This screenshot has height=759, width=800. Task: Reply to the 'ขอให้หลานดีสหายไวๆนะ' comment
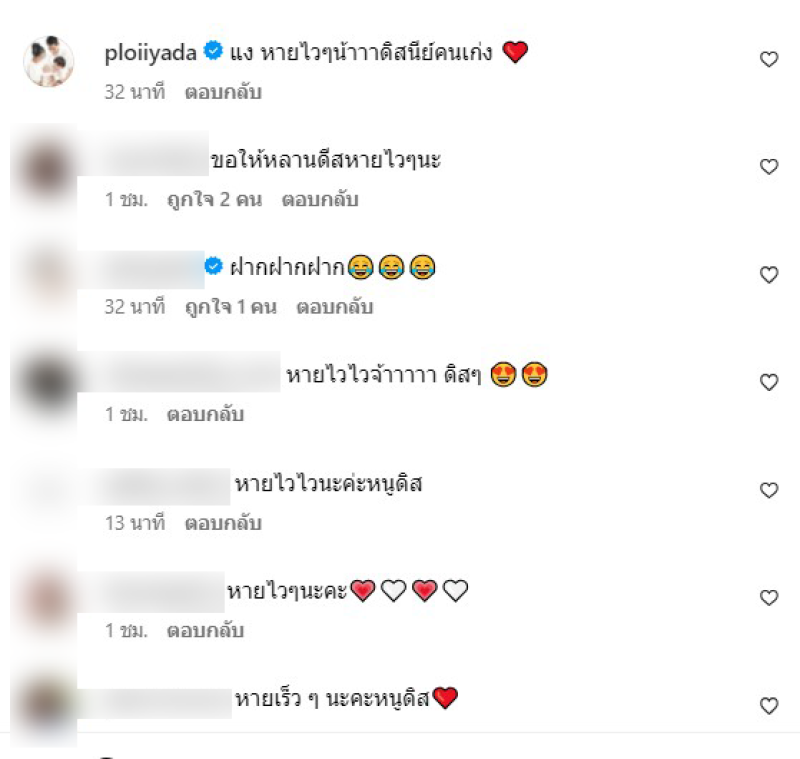click(320, 199)
